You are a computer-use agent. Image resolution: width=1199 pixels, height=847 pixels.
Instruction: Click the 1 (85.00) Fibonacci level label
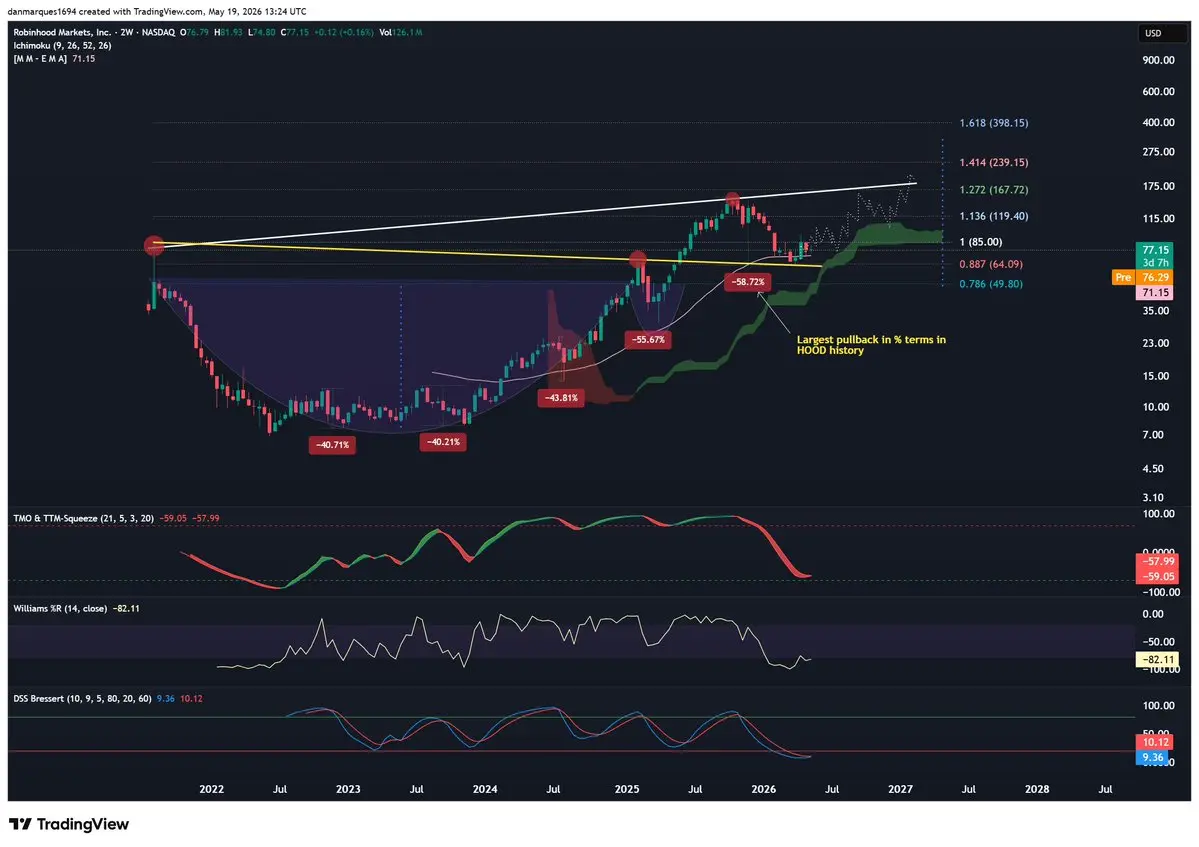(981, 242)
